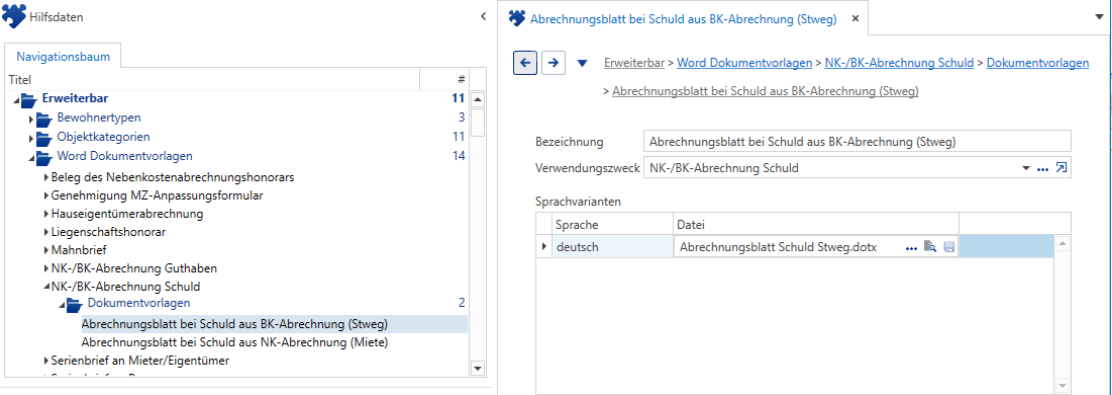This screenshot has height=395, width=1112.
Task: Follow the Erweiterbar breadcrumb link
Action: coord(634,63)
